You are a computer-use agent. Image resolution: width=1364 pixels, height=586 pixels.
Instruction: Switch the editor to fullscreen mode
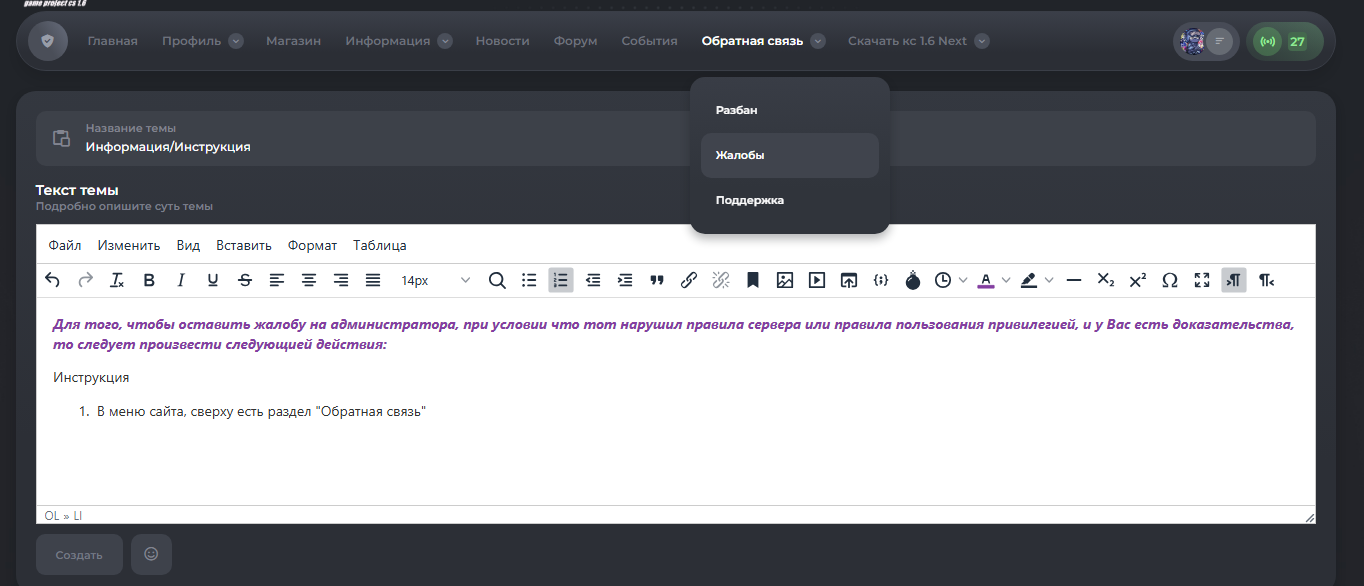pyautogui.click(x=1202, y=281)
